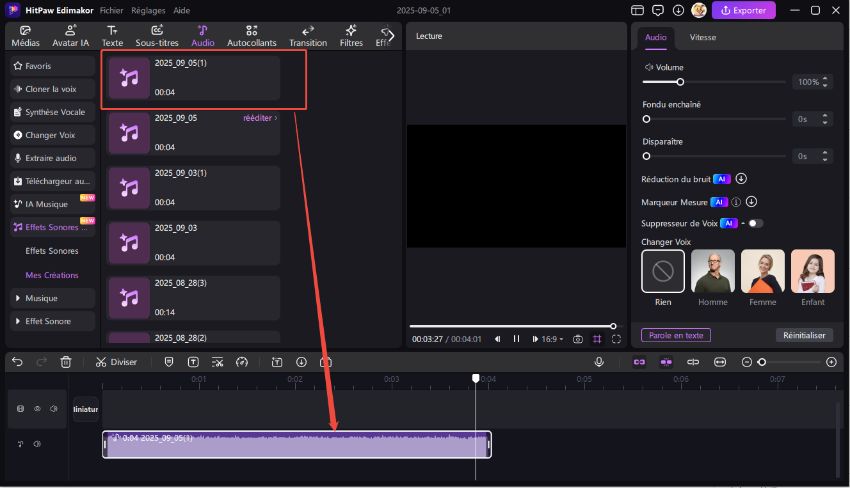Go to next frame in the player
Screen dimensions: 850x488
(535, 339)
